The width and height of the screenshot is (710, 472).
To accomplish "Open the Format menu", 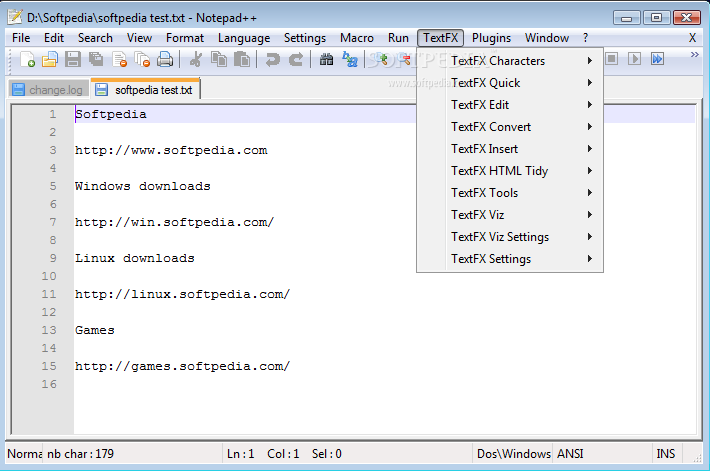I will click(185, 38).
